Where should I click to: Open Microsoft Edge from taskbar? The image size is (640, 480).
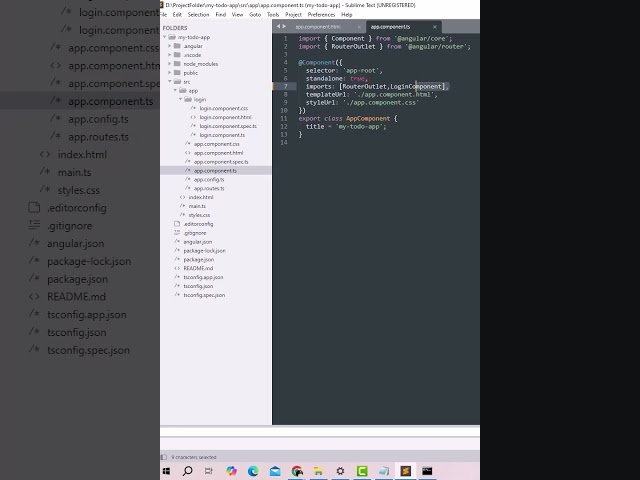click(253, 471)
